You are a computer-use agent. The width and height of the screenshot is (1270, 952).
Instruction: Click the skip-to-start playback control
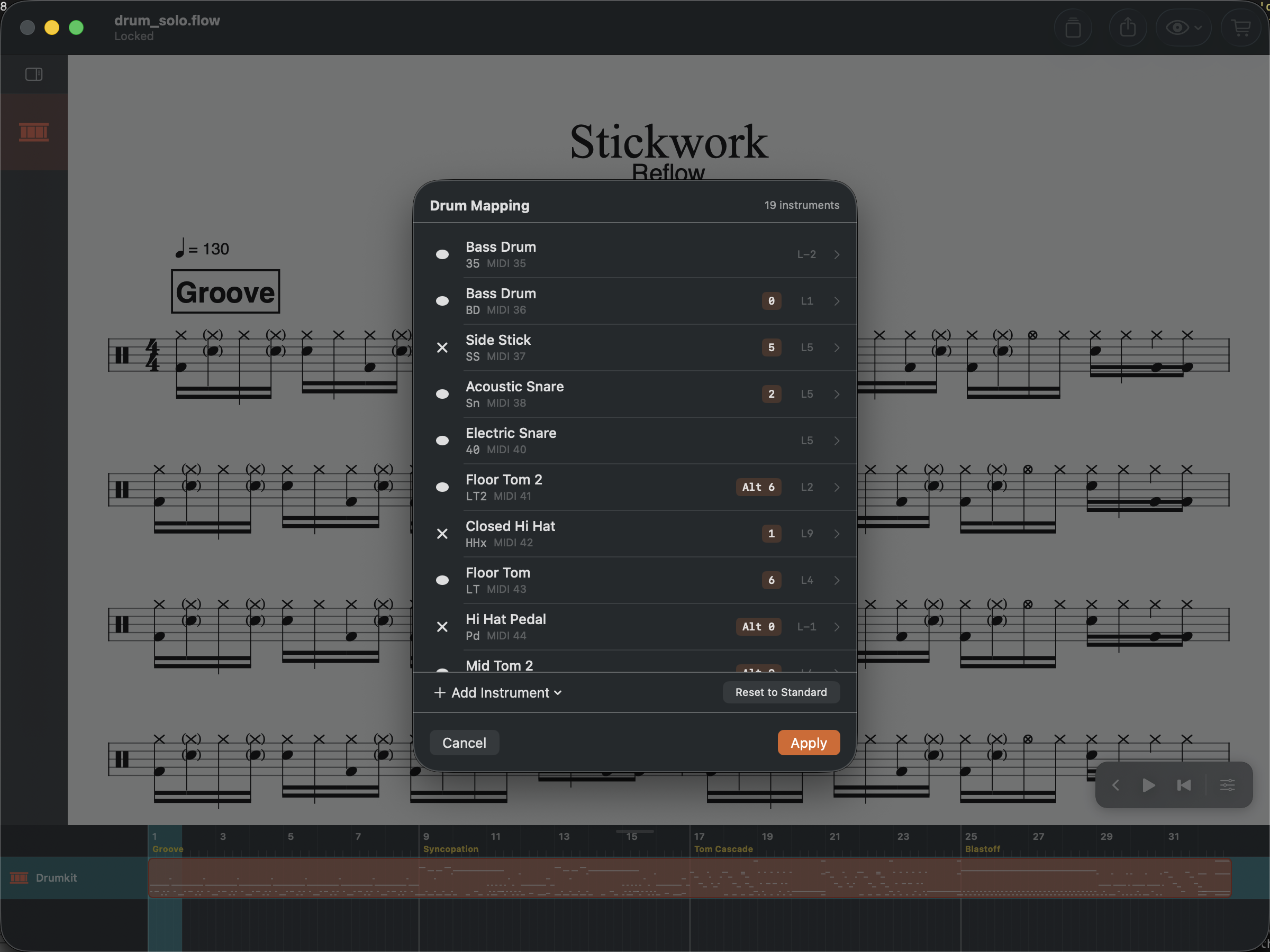click(x=1184, y=784)
